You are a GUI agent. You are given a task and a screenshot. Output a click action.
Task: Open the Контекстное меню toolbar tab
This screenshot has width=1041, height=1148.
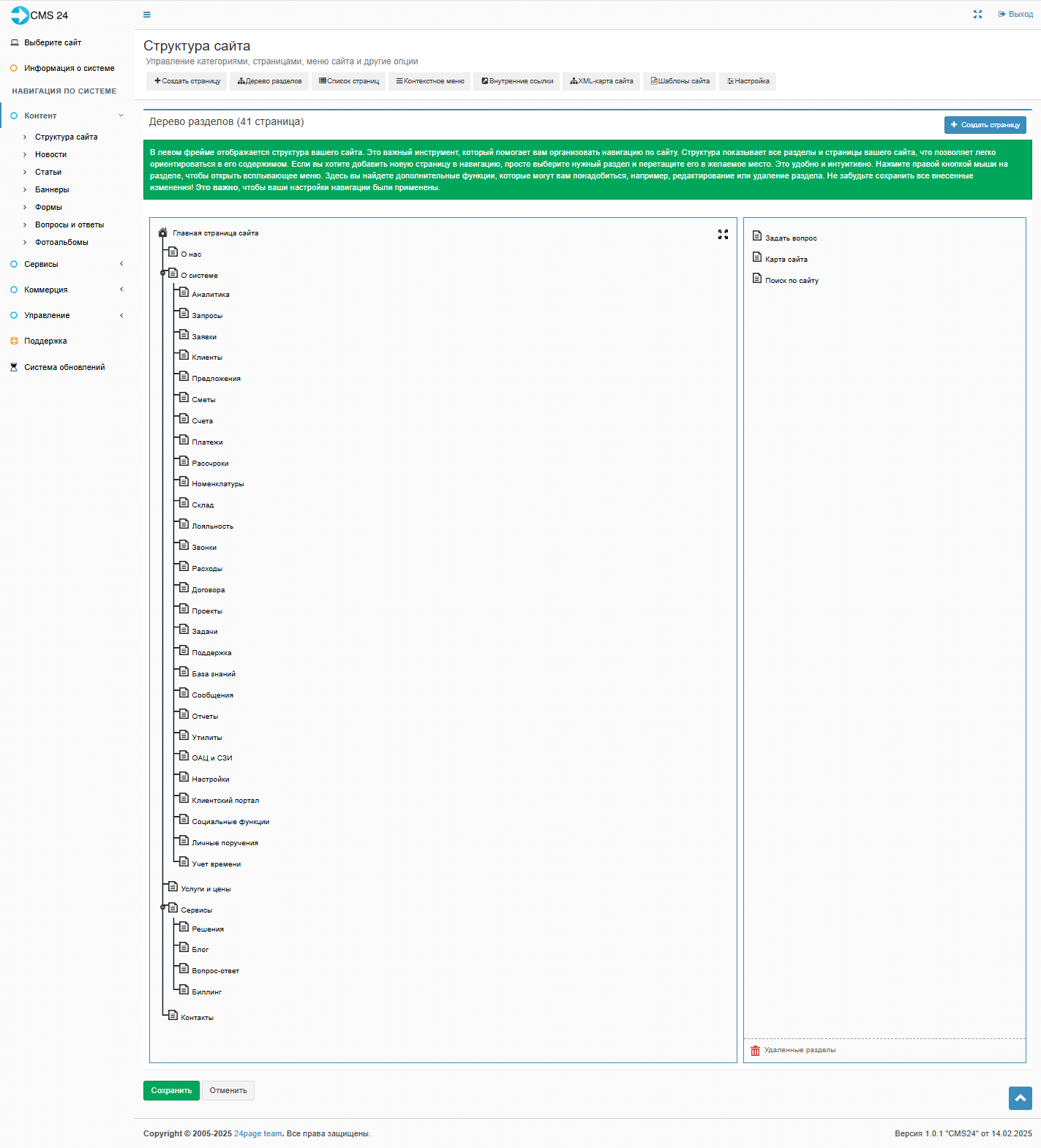430,81
